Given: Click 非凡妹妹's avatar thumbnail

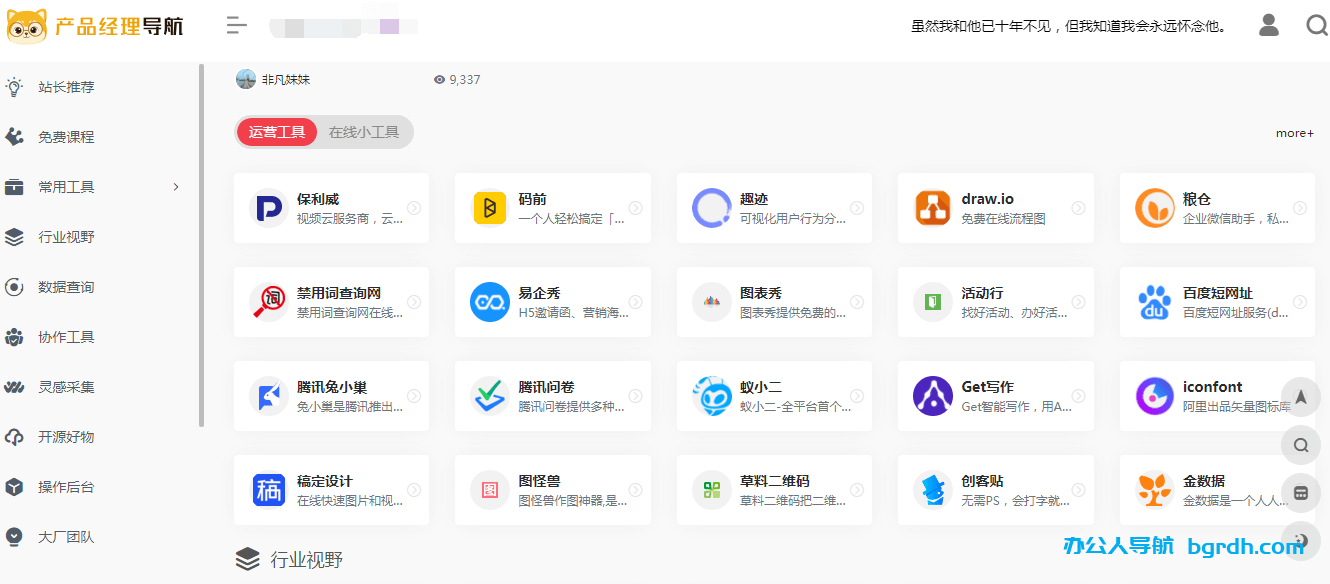Looking at the screenshot, I should [x=246, y=78].
